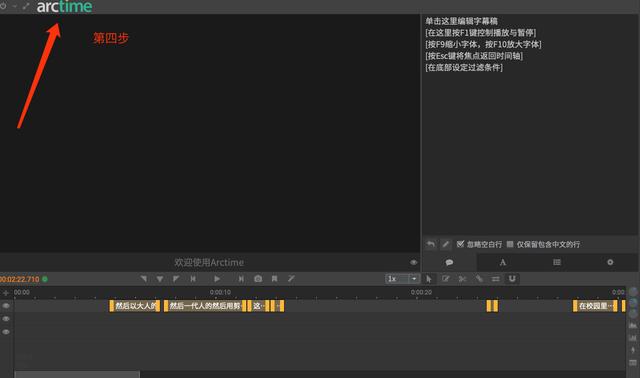The width and height of the screenshot is (640, 378).
Task: Select the subtitle block 然后一代人的然后用剪
Action: click(205, 306)
